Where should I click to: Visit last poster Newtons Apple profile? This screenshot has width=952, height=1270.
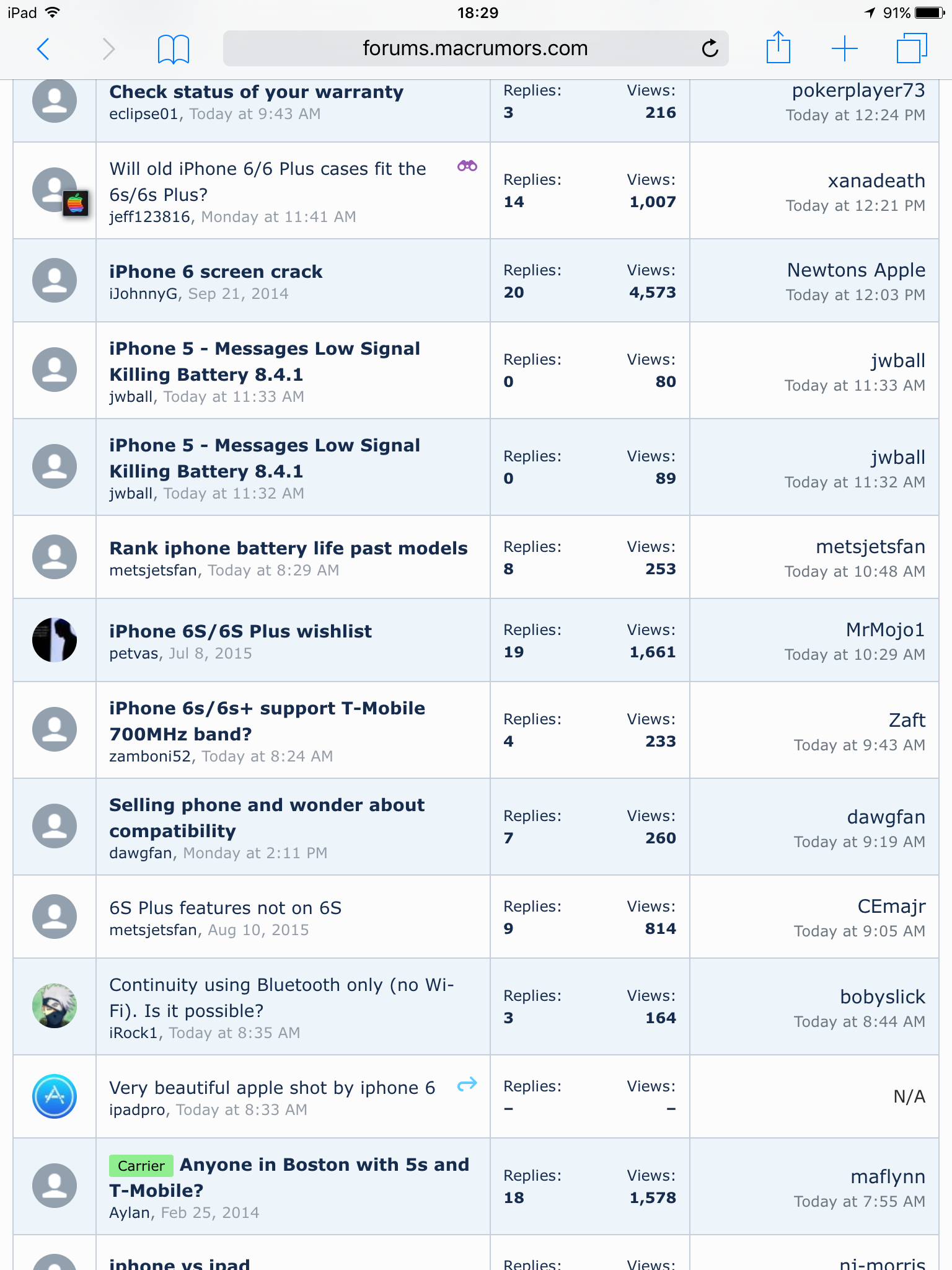[856, 270]
